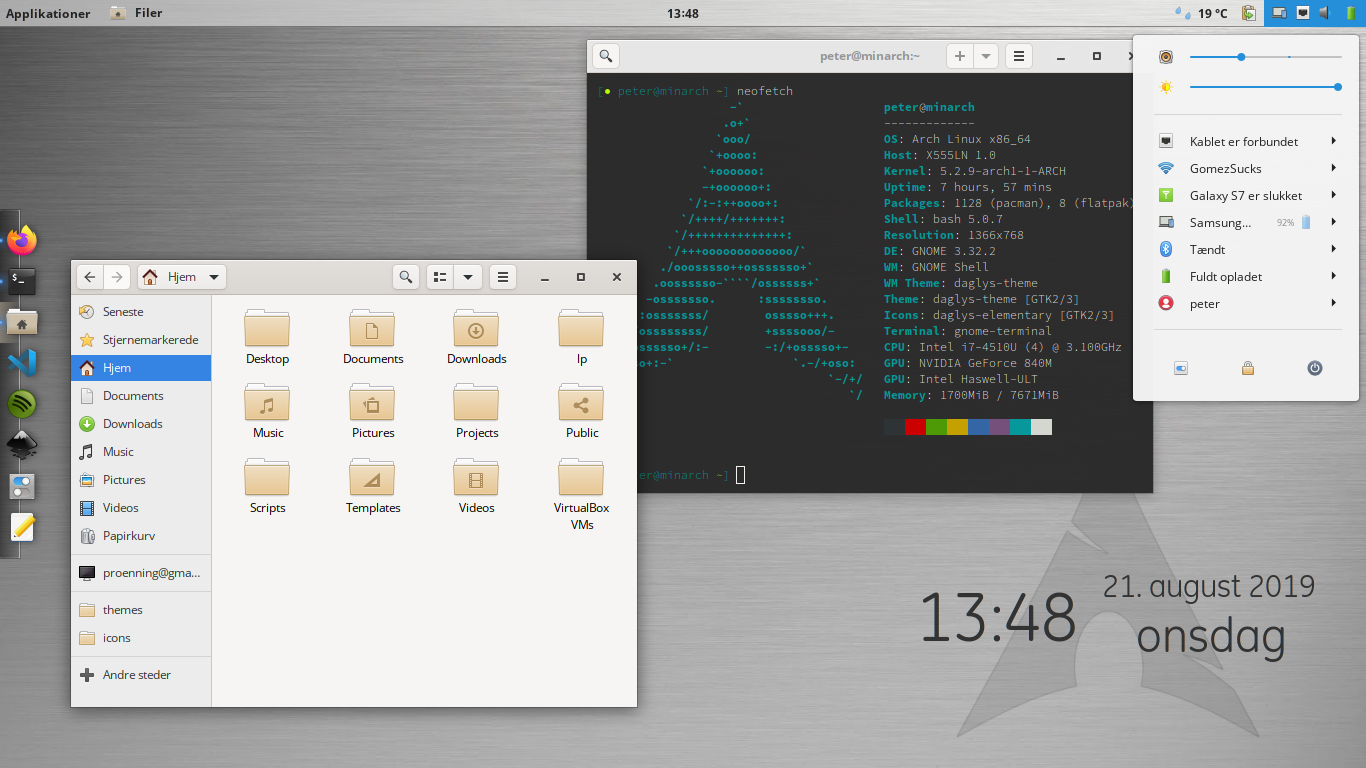
Task: Open the Files home folder dock icon
Action: pyautogui.click(x=22, y=322)
